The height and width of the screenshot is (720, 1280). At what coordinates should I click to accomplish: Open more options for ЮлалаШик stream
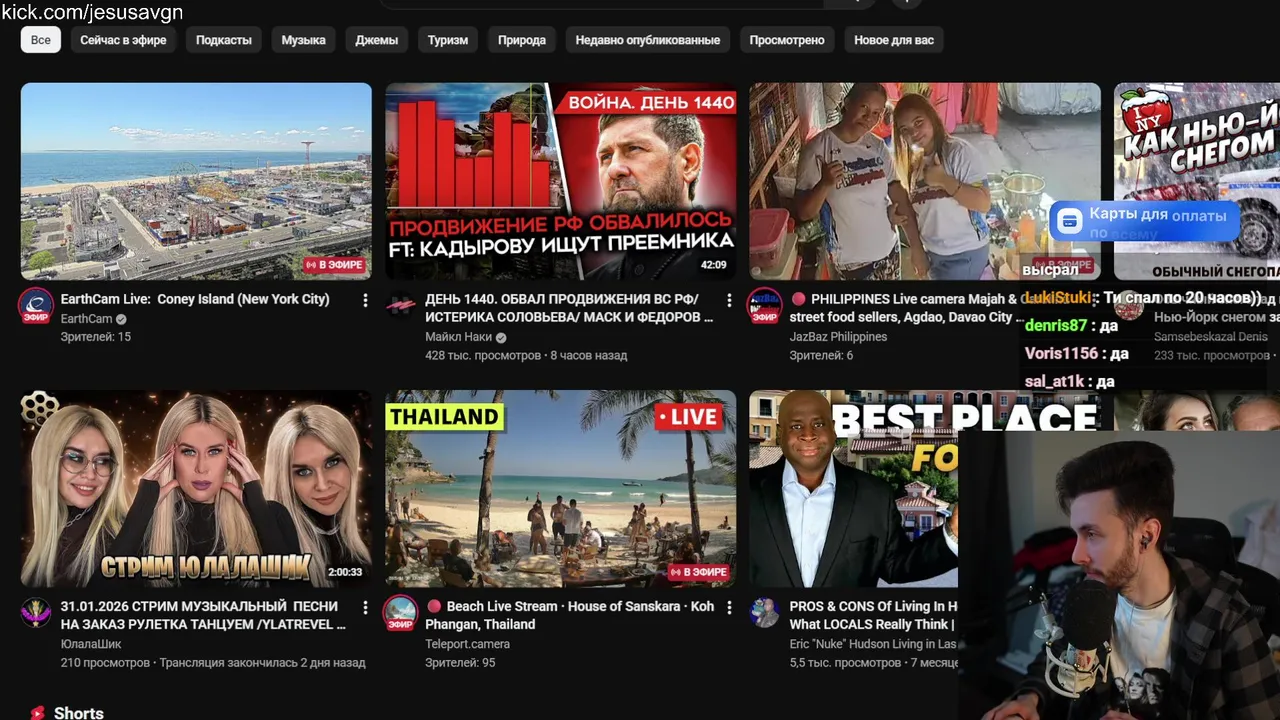coord(365,607)
